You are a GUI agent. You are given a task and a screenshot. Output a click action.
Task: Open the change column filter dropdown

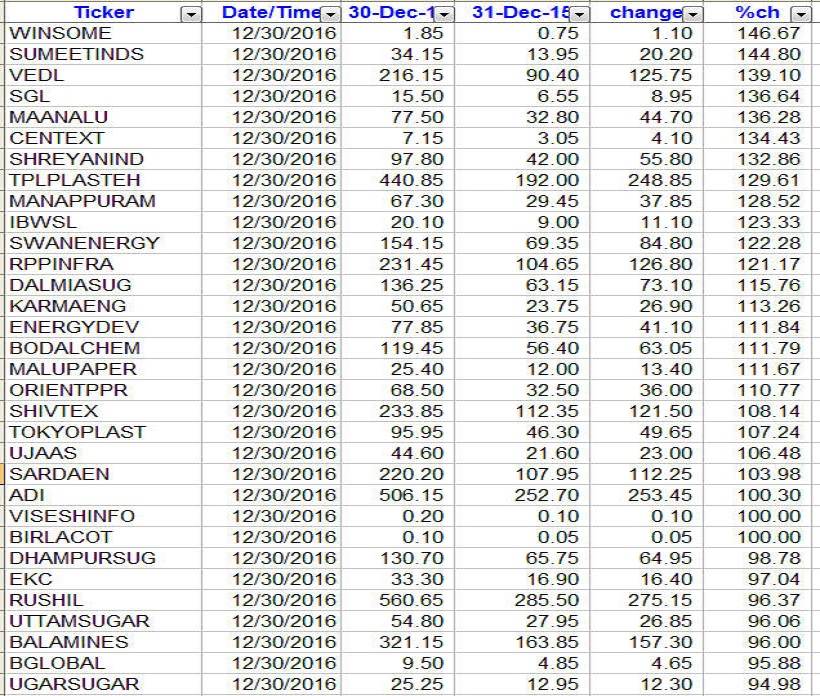pyautogui.click(x=693, y=15)
